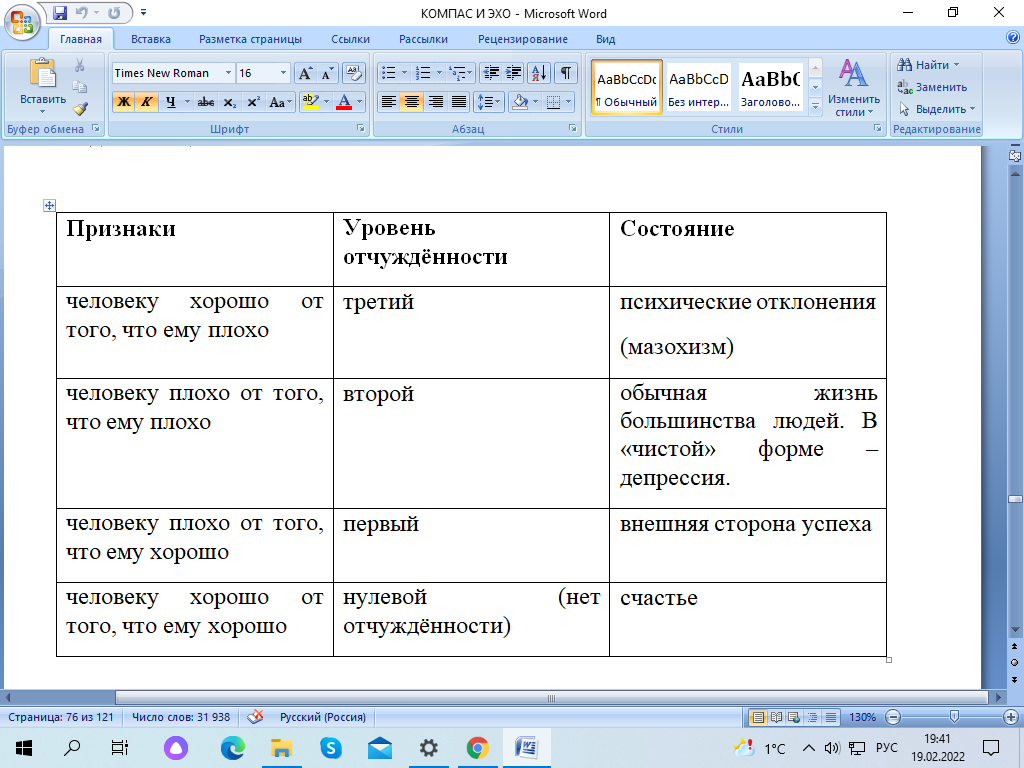This screenshot has width=1024, height=768.
Task: Center the paragraph text
Action: coord(411,102)
